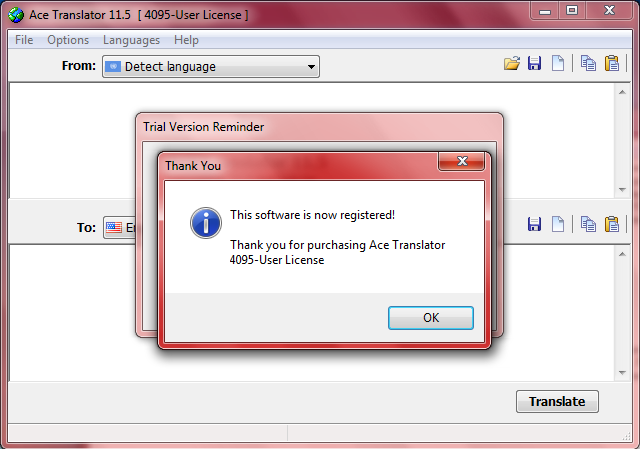
Task: Save translation using lower floppy disk icon
Action: [534, 224]
